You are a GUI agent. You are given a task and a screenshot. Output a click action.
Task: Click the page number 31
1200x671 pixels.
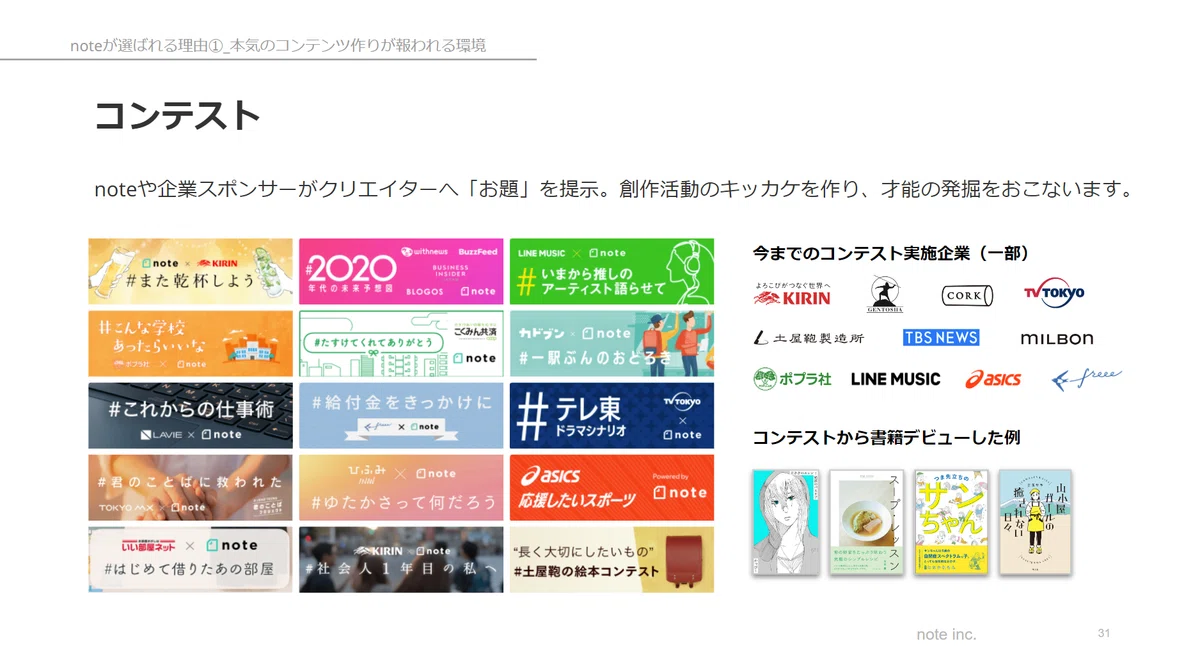point(1104,633)
